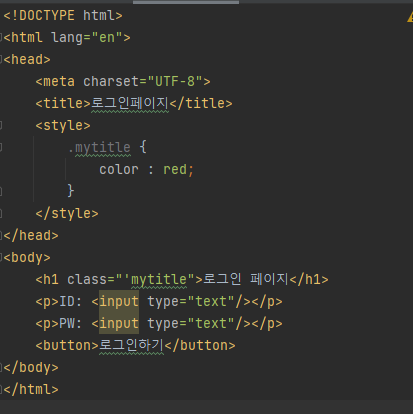Click the .mytitle CSS selector
This screenshot has height=414, width=413.
tap(99, 148)
